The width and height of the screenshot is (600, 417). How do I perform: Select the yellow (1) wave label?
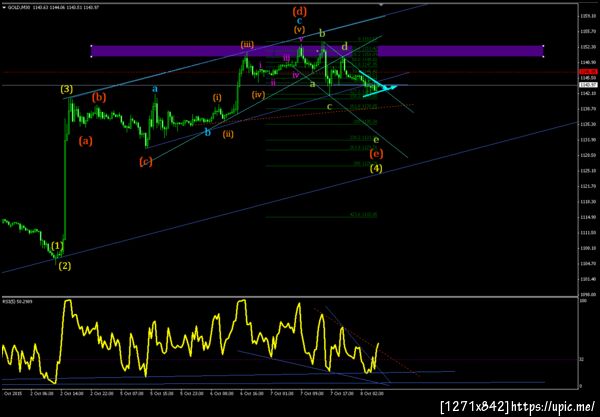point(57,246)
